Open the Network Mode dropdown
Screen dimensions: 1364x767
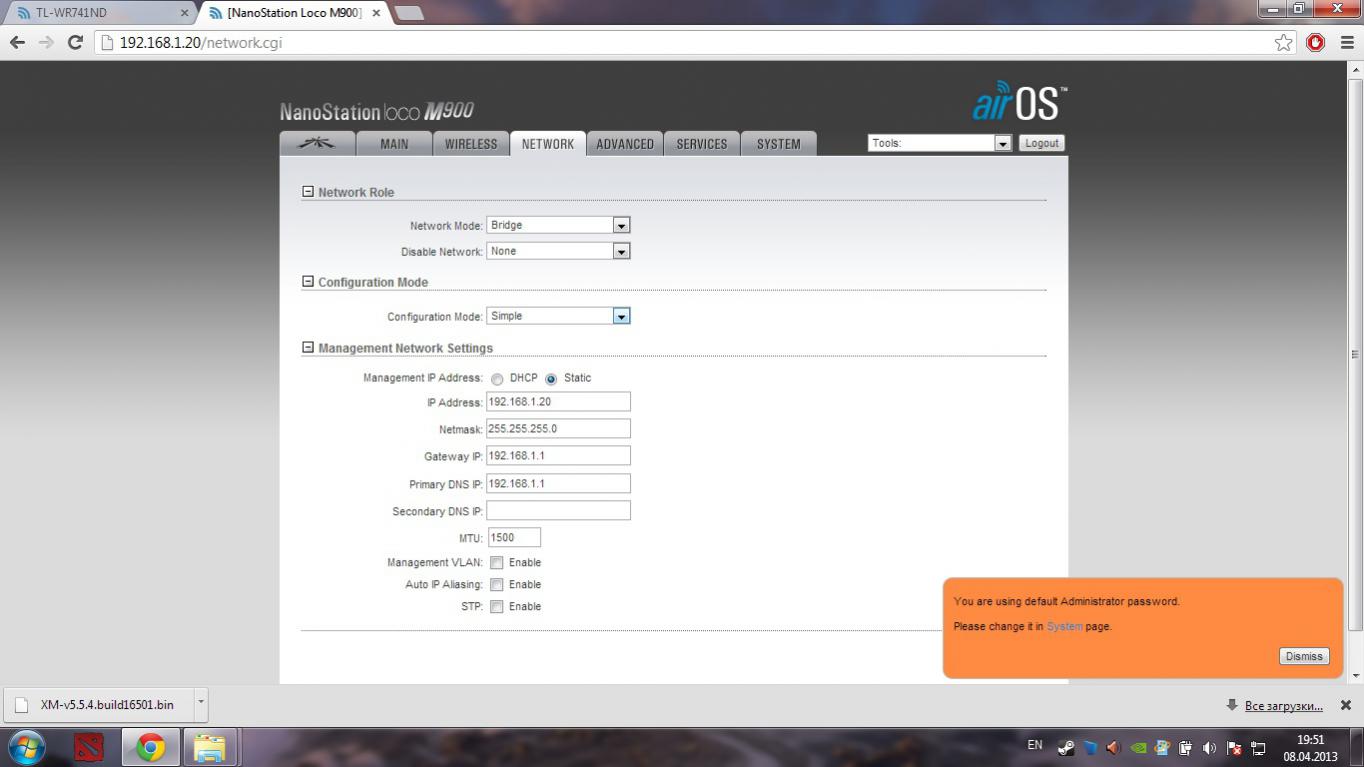tap(558, 225)
